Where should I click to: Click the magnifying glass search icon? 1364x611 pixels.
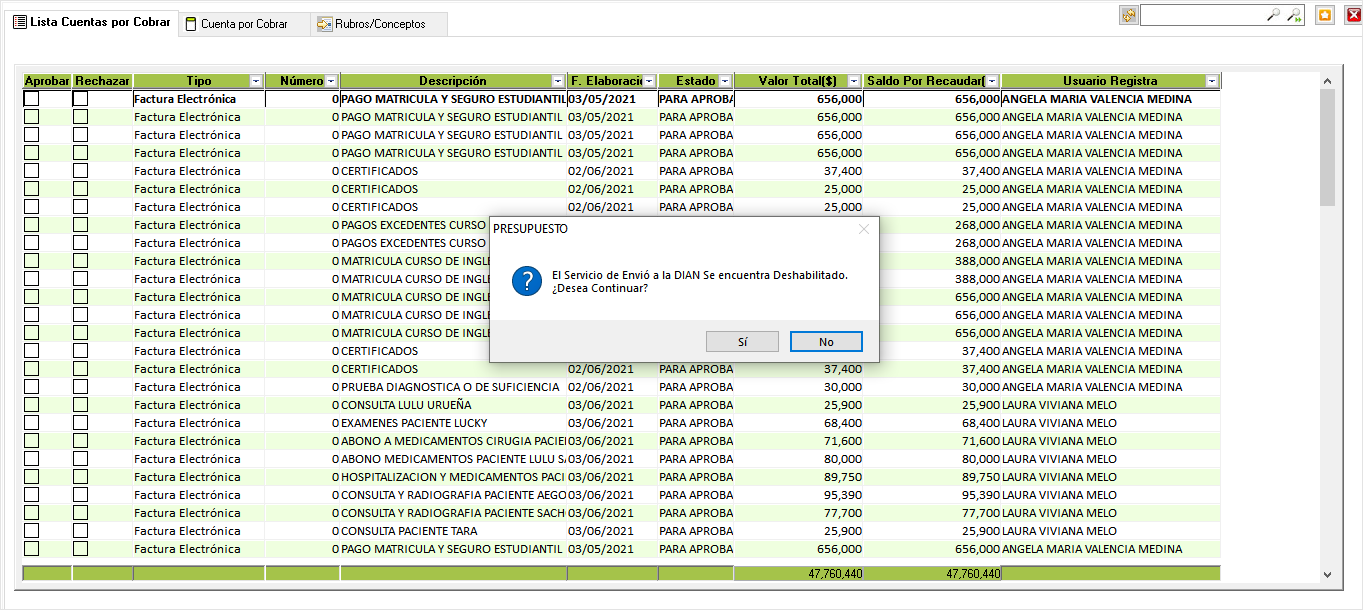1273,15
